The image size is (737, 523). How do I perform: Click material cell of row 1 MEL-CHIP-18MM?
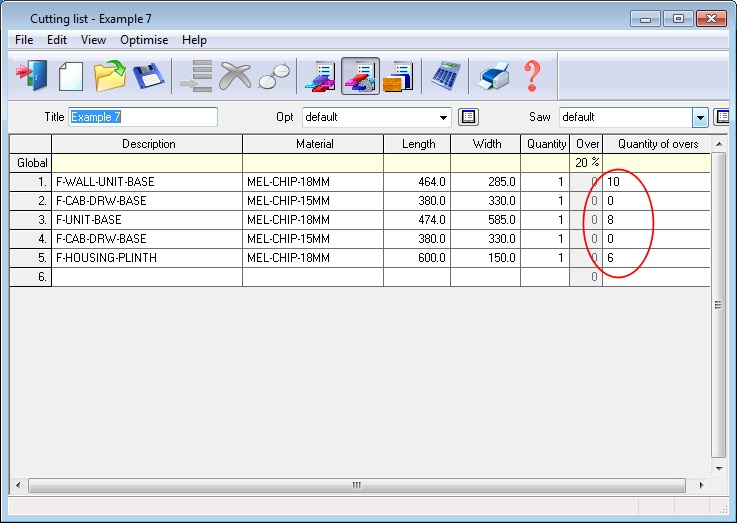[x=313, y=182]
